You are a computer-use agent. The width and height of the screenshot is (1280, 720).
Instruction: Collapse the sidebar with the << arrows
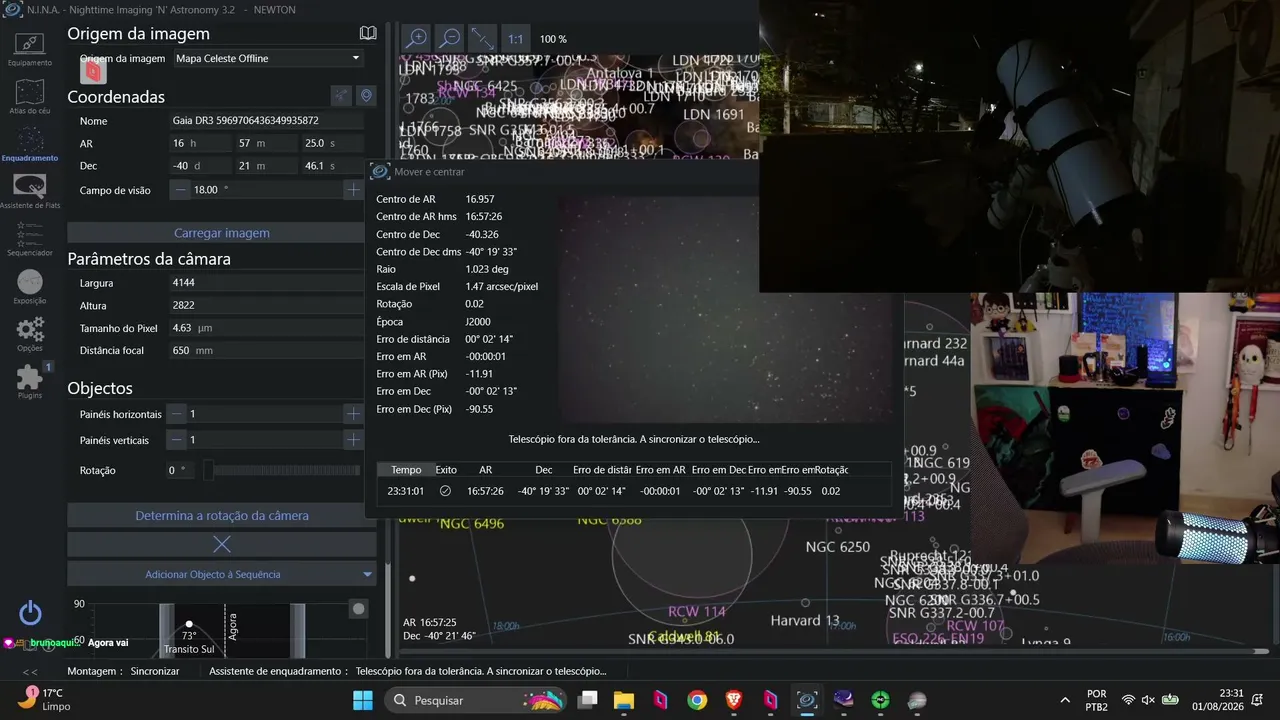[x=30, y=672]
